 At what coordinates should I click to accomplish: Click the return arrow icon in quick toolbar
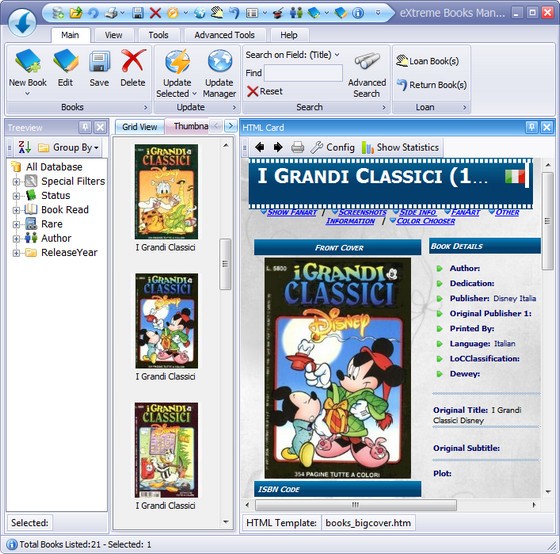pos(234,13)
